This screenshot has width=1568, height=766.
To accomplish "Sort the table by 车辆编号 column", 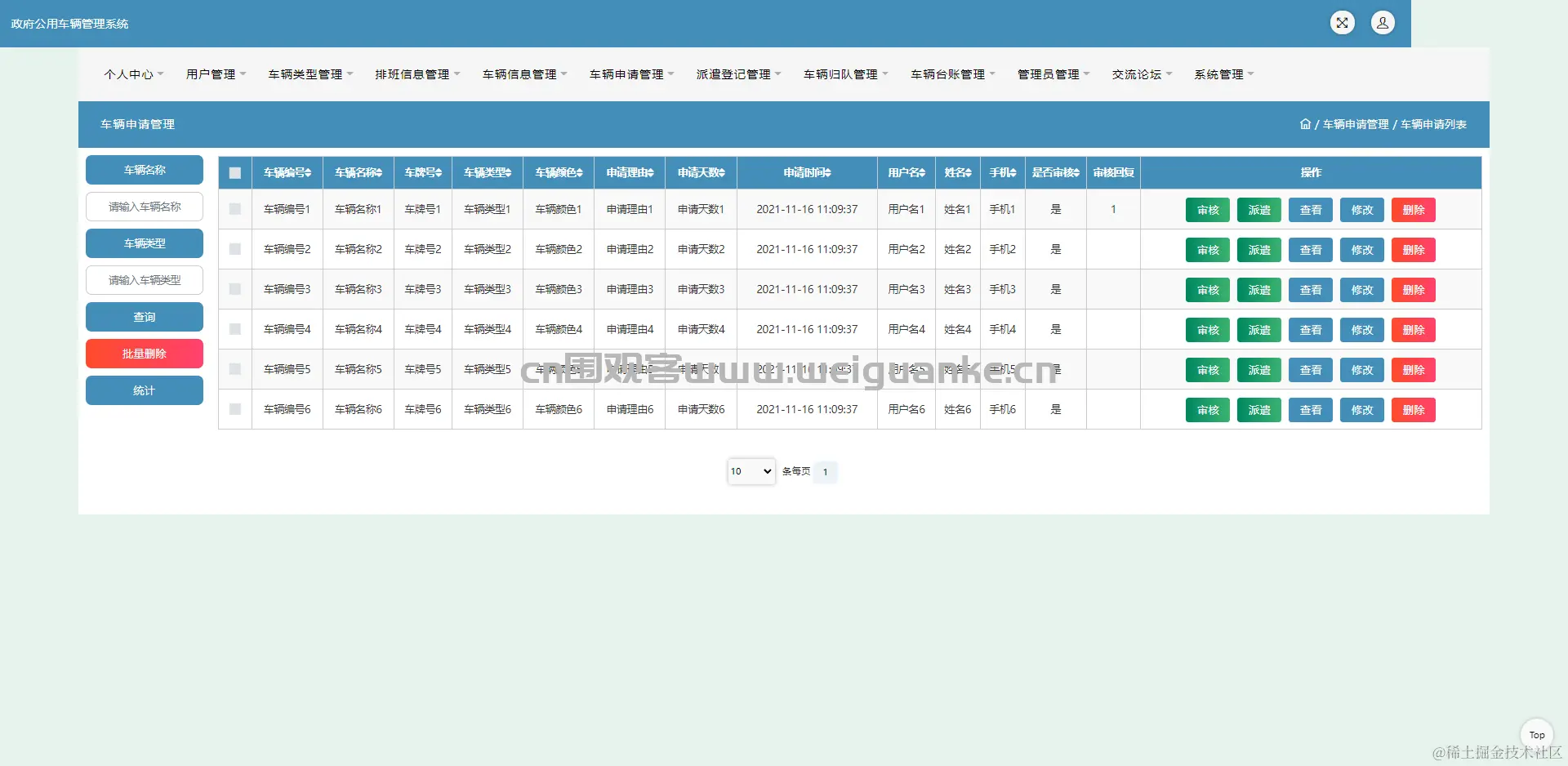I will 287,172.
